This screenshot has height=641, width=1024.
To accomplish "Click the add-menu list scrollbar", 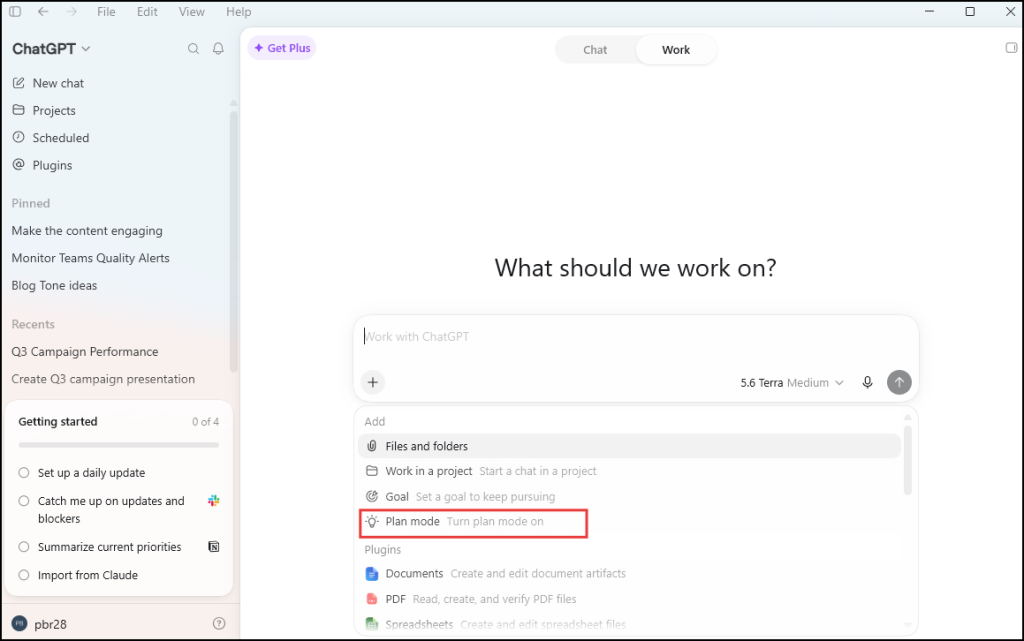I will [x=907, y=460].
